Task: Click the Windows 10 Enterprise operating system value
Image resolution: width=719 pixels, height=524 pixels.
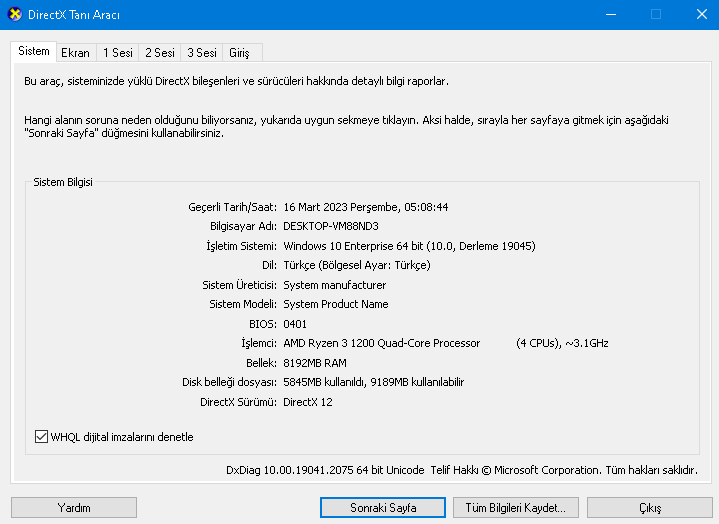Action: 409,246
